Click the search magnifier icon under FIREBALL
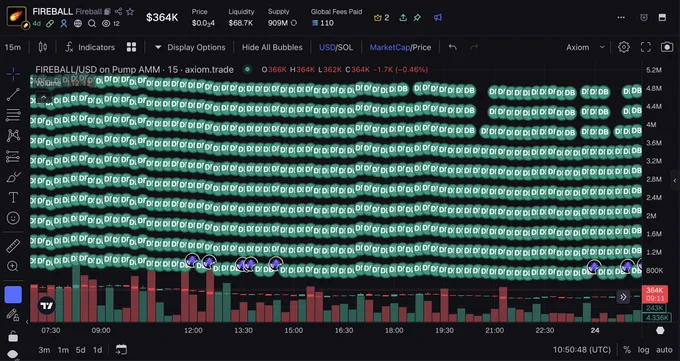Screen dimensions: 680x361 [92, 24]
